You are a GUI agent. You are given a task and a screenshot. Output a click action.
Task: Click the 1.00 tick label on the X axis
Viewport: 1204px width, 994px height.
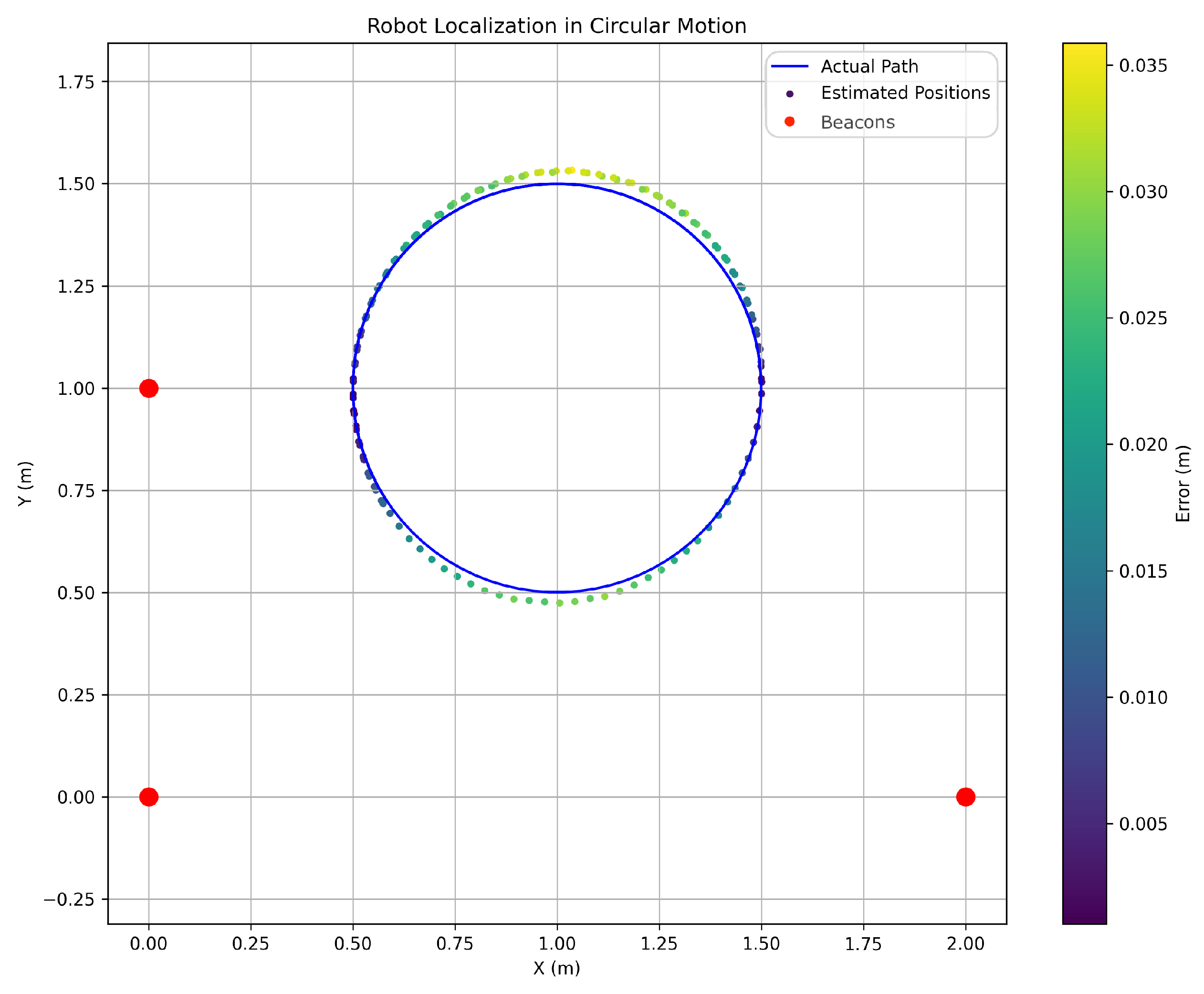(x=557, y=943)
